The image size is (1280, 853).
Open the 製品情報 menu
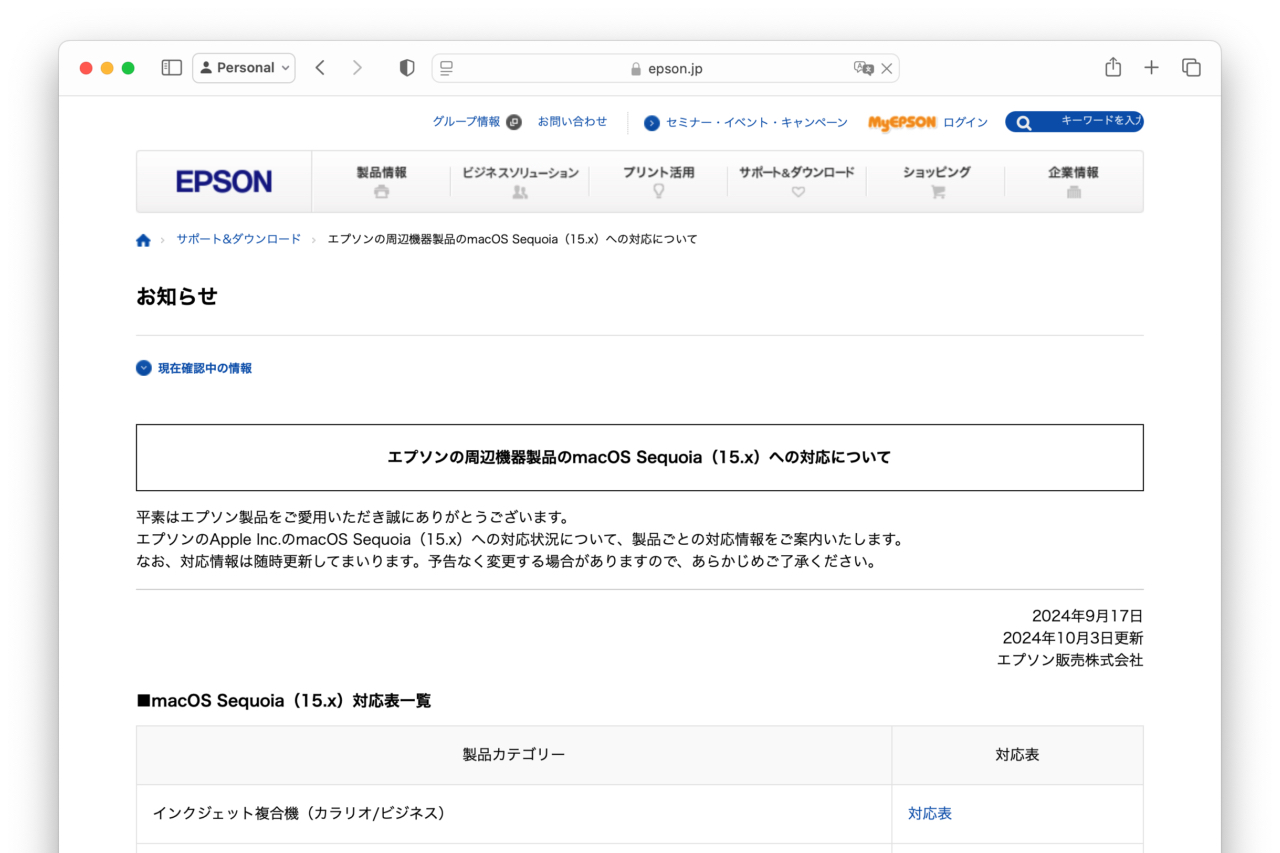coord(381,181)
